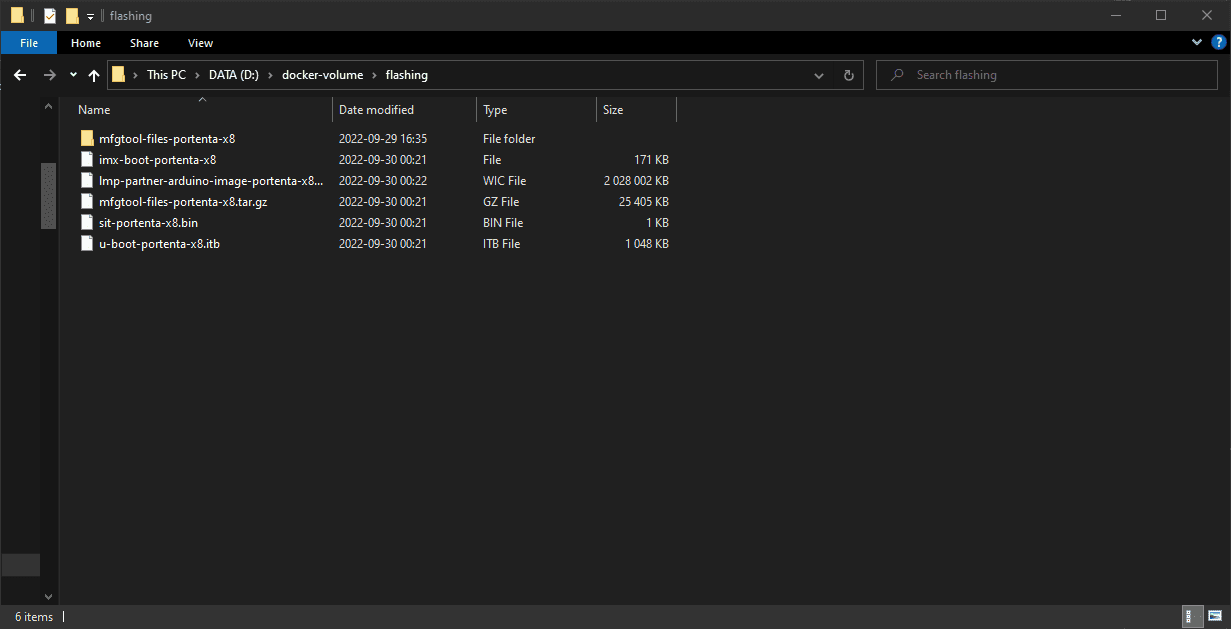Viewport: 1231px width, 629px height.
Task: Switch to the View tab
Action: [200, 43]
